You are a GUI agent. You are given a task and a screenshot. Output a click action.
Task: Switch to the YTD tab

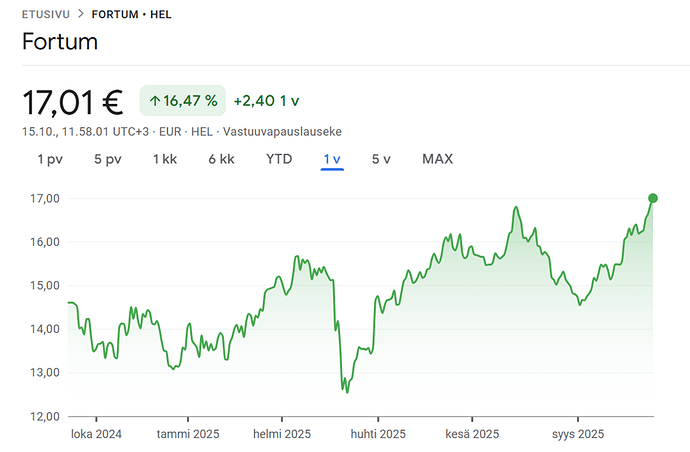279,159
